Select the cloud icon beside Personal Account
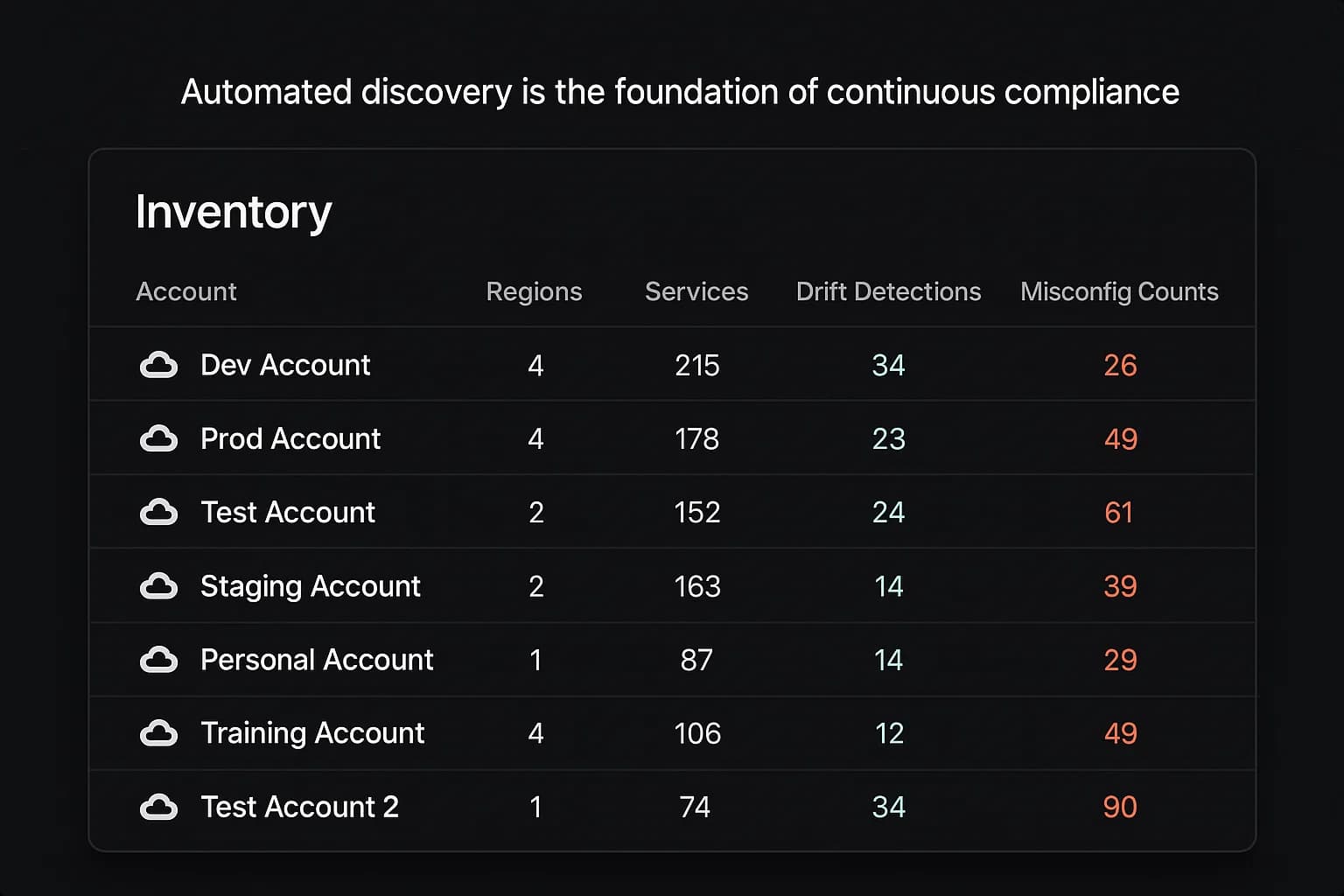Screen dimensions: 1344x896 [x=158, y=660]
